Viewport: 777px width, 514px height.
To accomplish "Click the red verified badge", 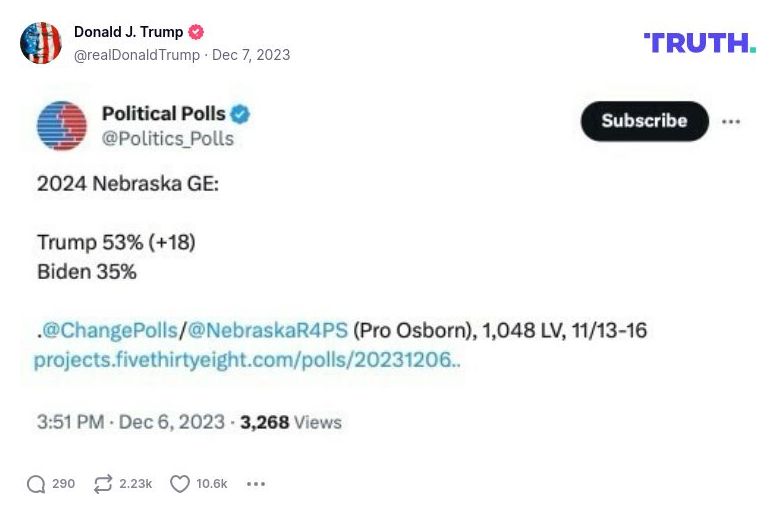I will pos(196,33).
